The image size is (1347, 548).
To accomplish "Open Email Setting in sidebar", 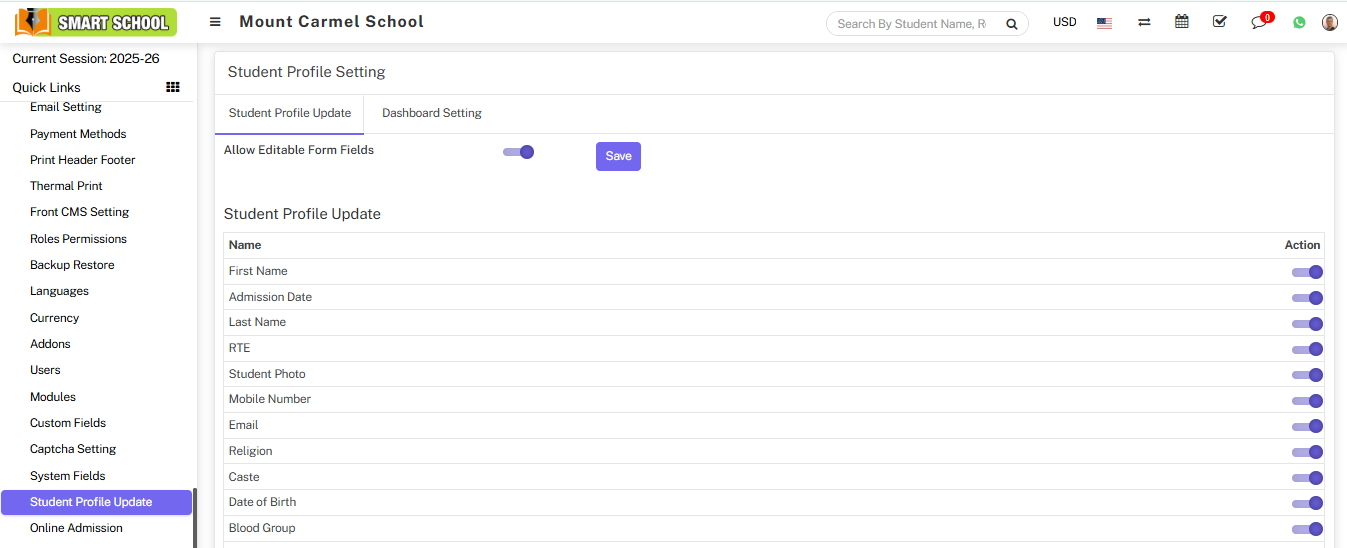I will click(66, 107).
